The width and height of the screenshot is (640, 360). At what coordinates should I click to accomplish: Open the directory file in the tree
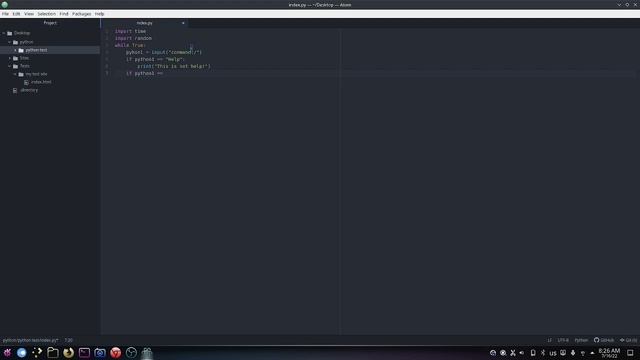click(29, 90)
